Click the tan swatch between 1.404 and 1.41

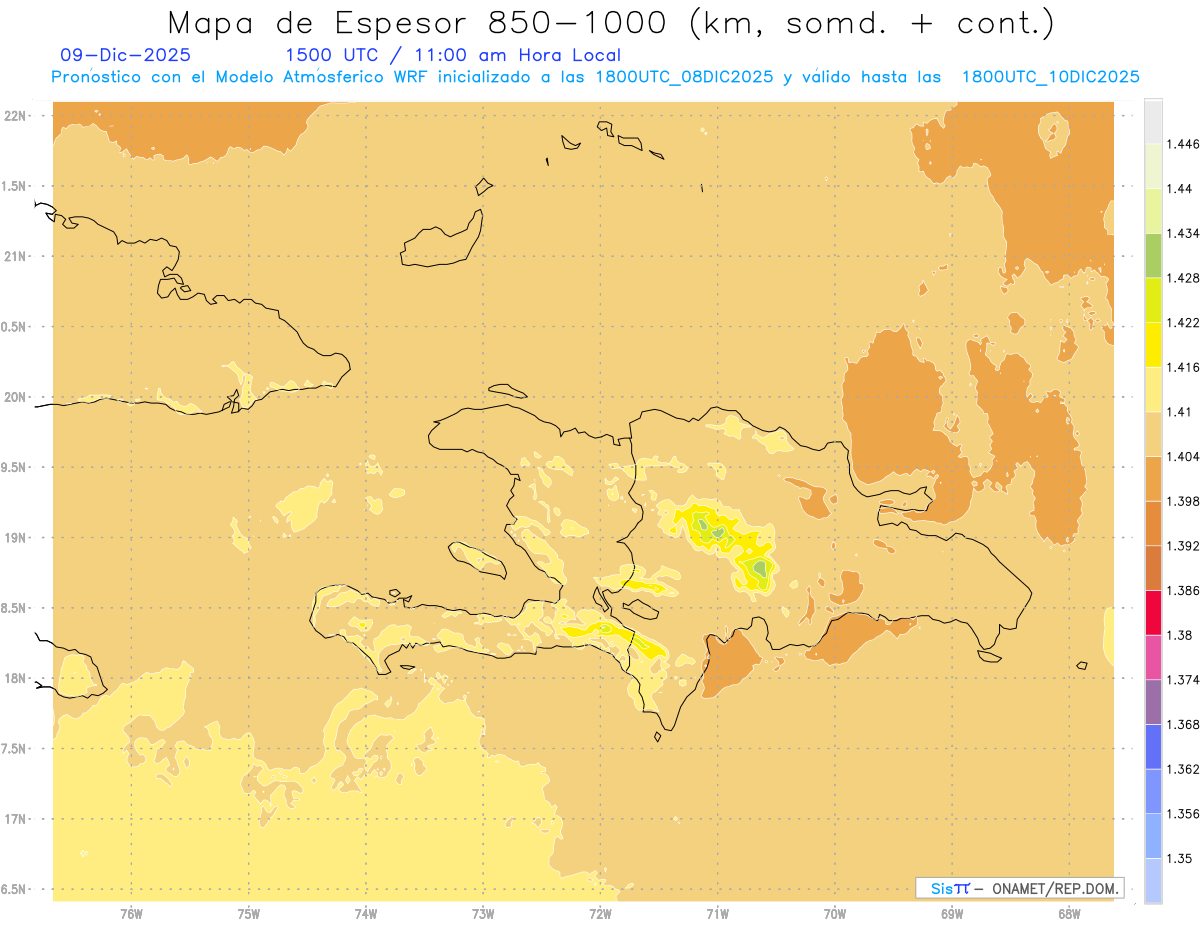[x=1153, y=434]
